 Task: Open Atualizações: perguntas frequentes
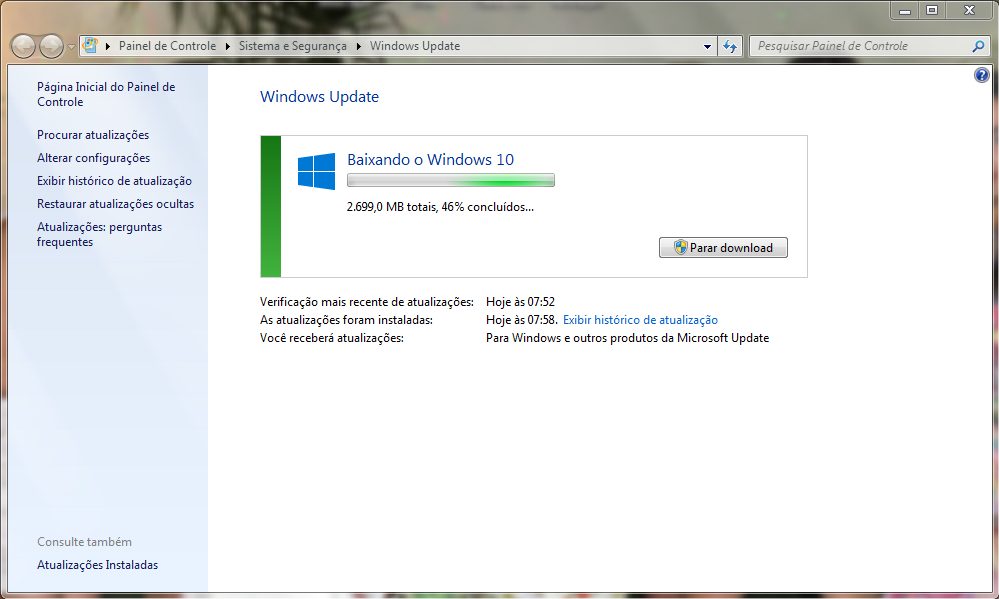click(99, 235)
